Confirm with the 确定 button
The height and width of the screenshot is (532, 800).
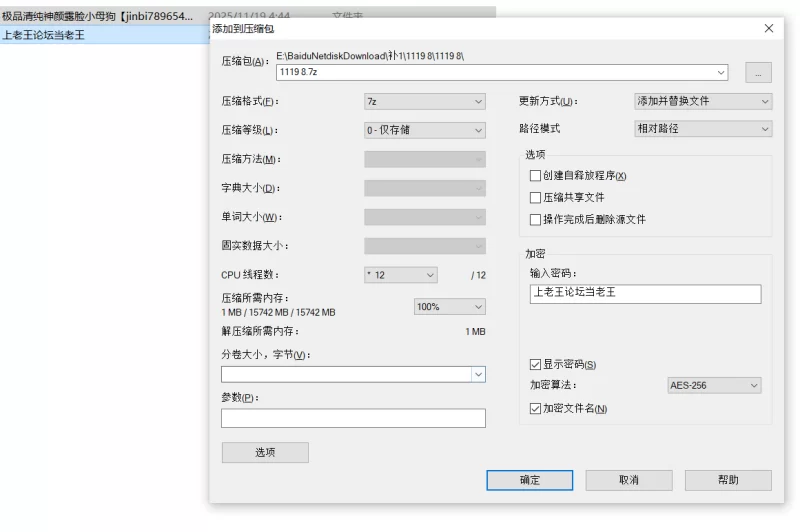coord(530,480)
